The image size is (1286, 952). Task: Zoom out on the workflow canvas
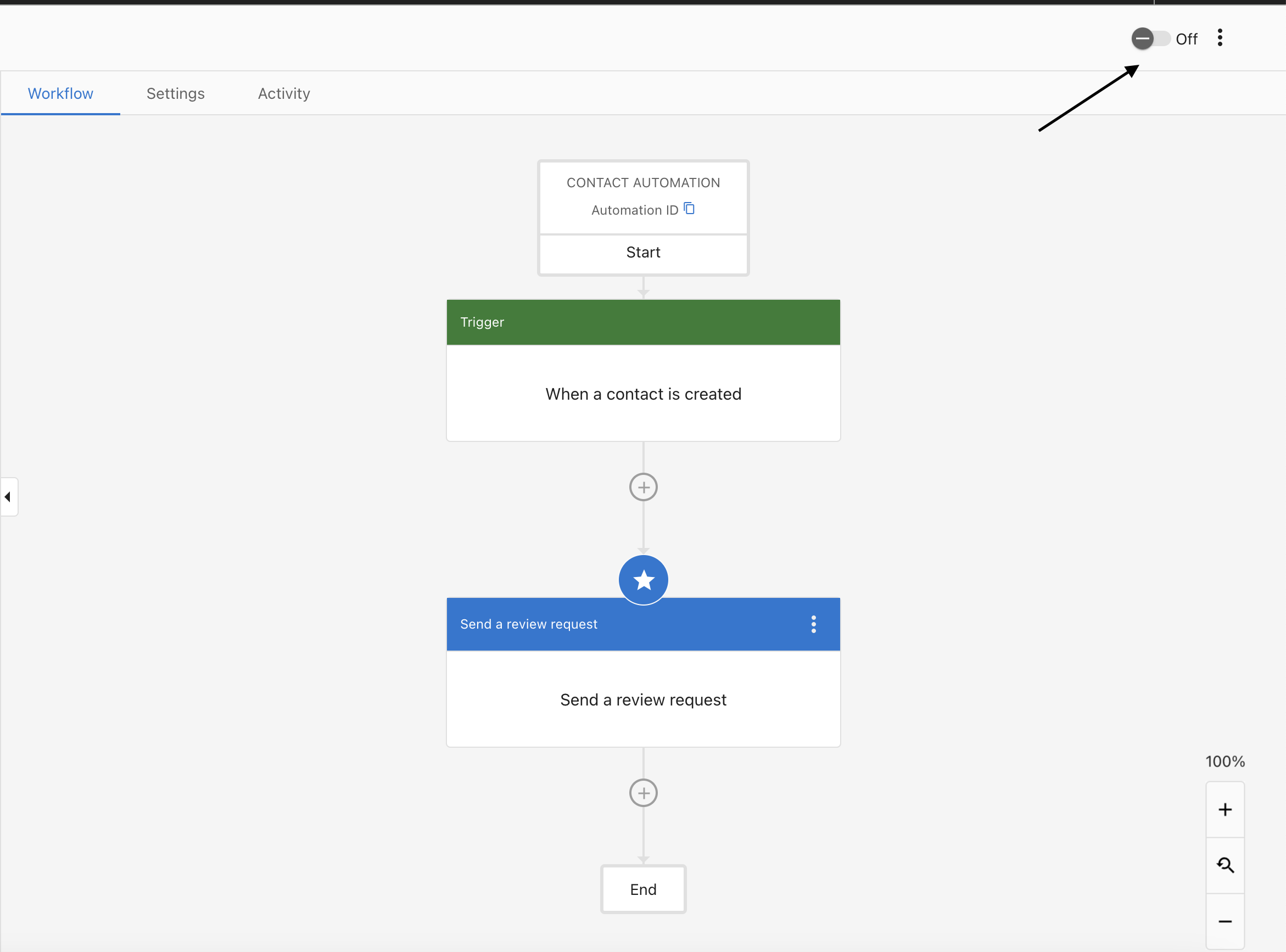pyautogui.click(x=1225, y=920)
